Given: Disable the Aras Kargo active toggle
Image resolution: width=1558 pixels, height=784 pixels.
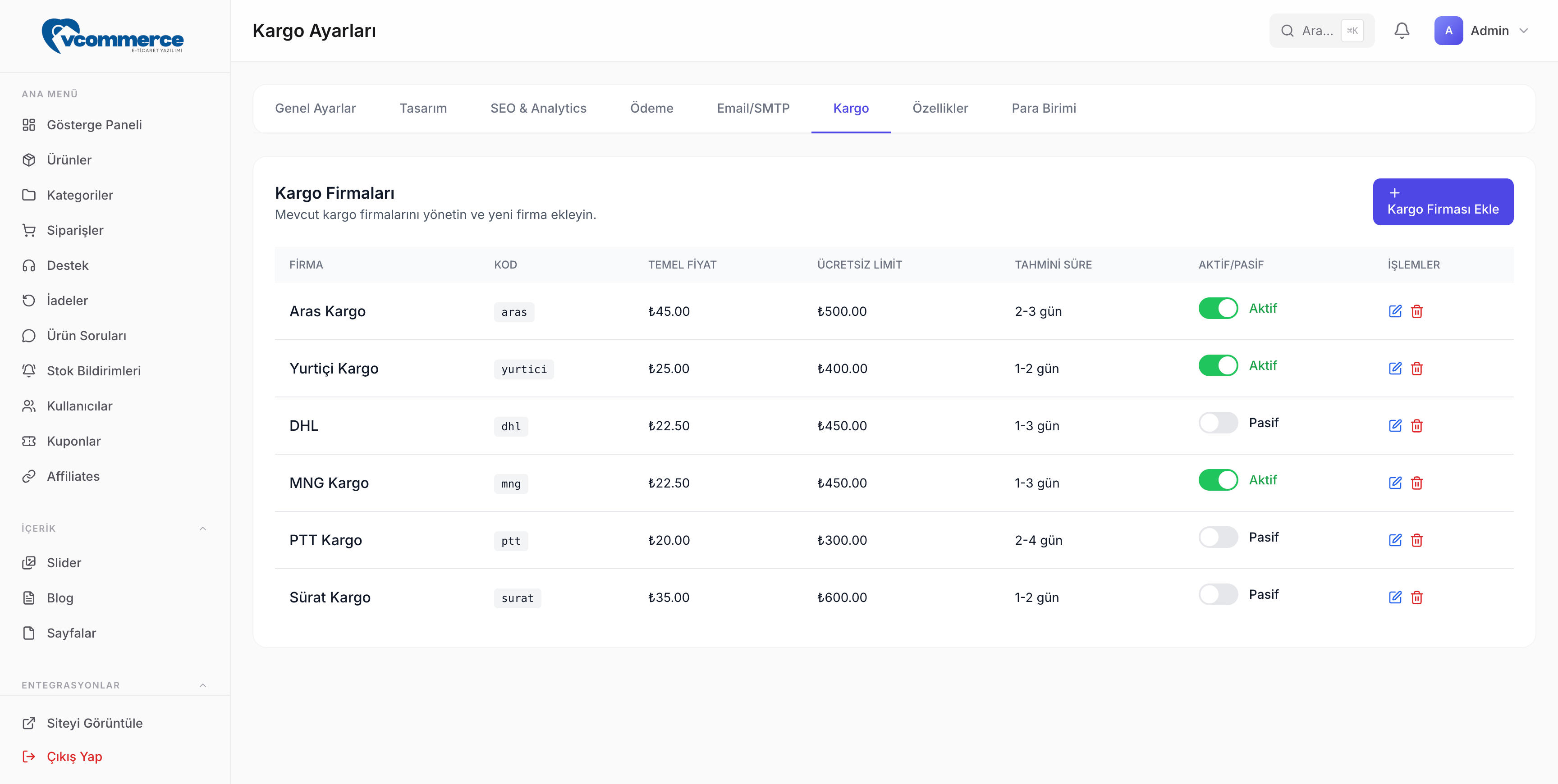Looking at the screenshot, I should tap(1218, 308).
